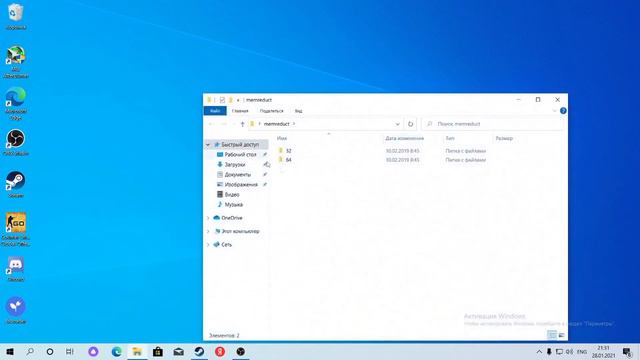The height and width of the screenshot is (360, 640).
Task: Select Документы in navigation pane
Action: 238,175
